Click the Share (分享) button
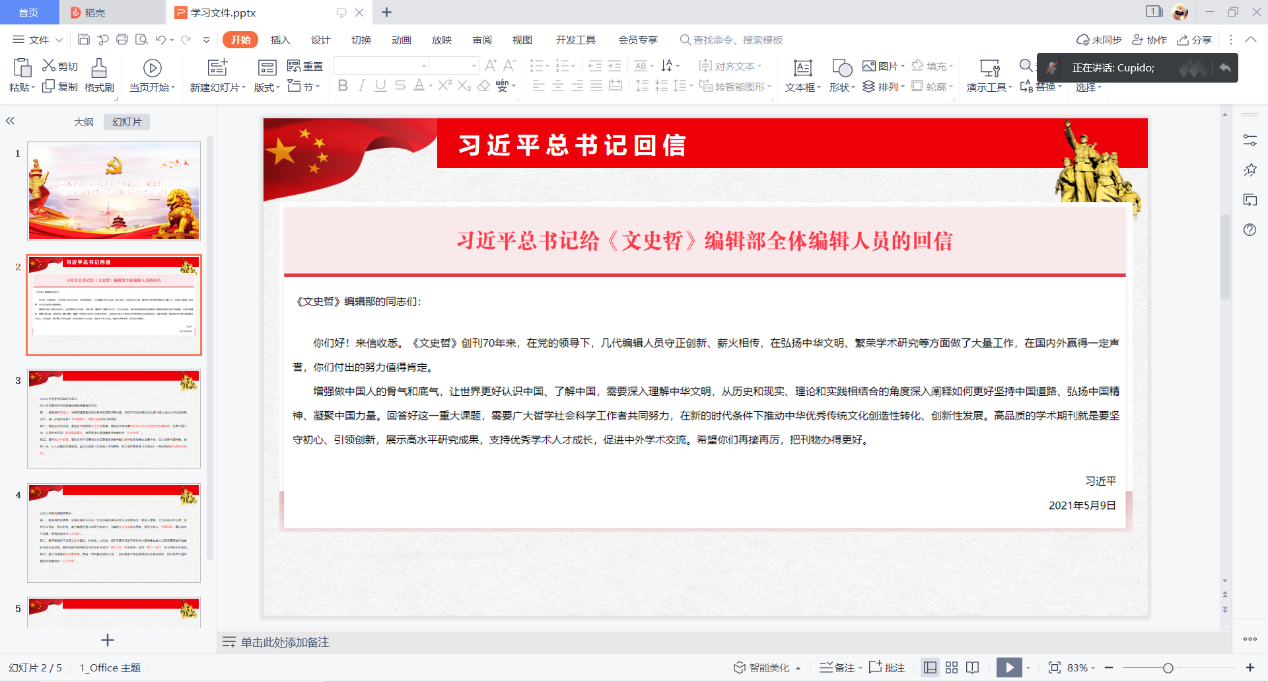1268x682 pixels. coord(1195,40)
